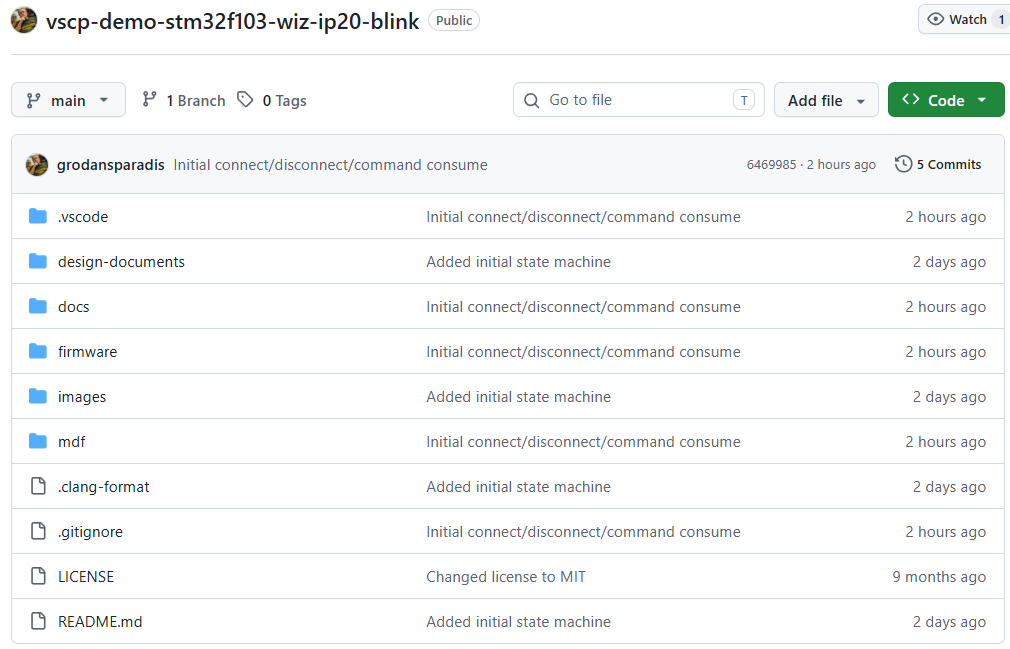Image resolution: width=1010 pixels, height=649 pixels.
Task: Click the images folder icon
Action: tap(38, 397)
